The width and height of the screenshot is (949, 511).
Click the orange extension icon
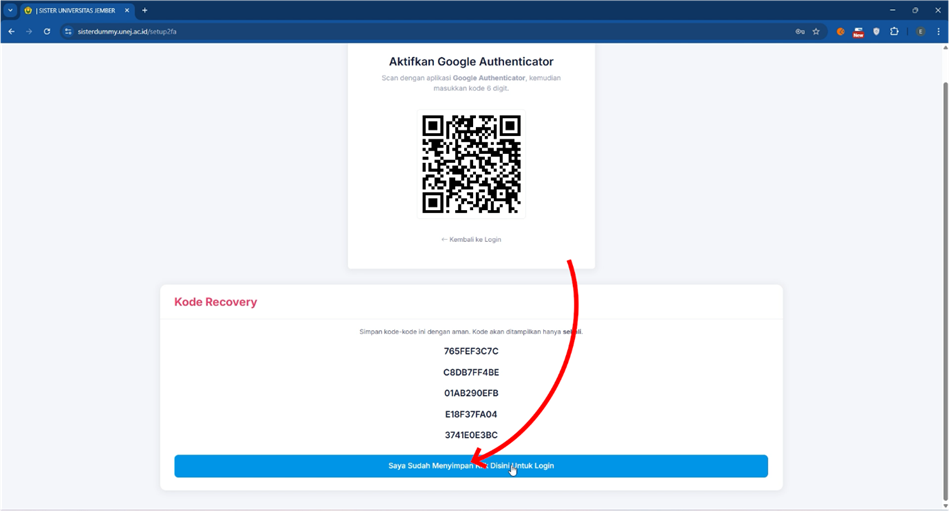pos(840,31)
